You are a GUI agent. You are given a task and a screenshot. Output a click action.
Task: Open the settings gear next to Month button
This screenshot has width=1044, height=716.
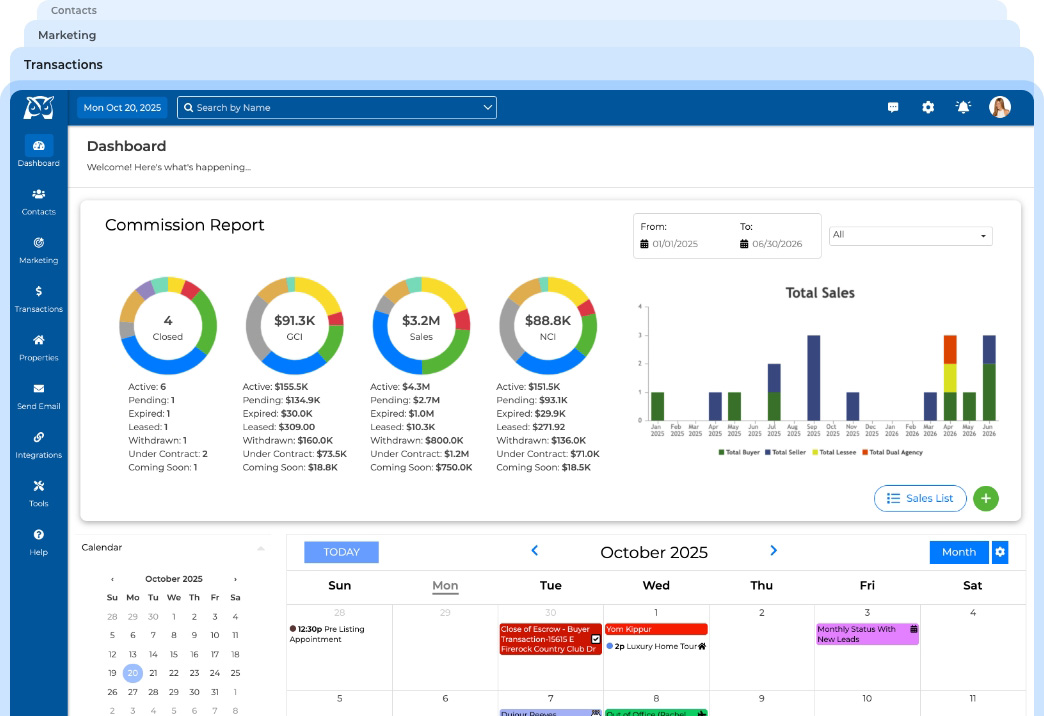(1001, 552)
